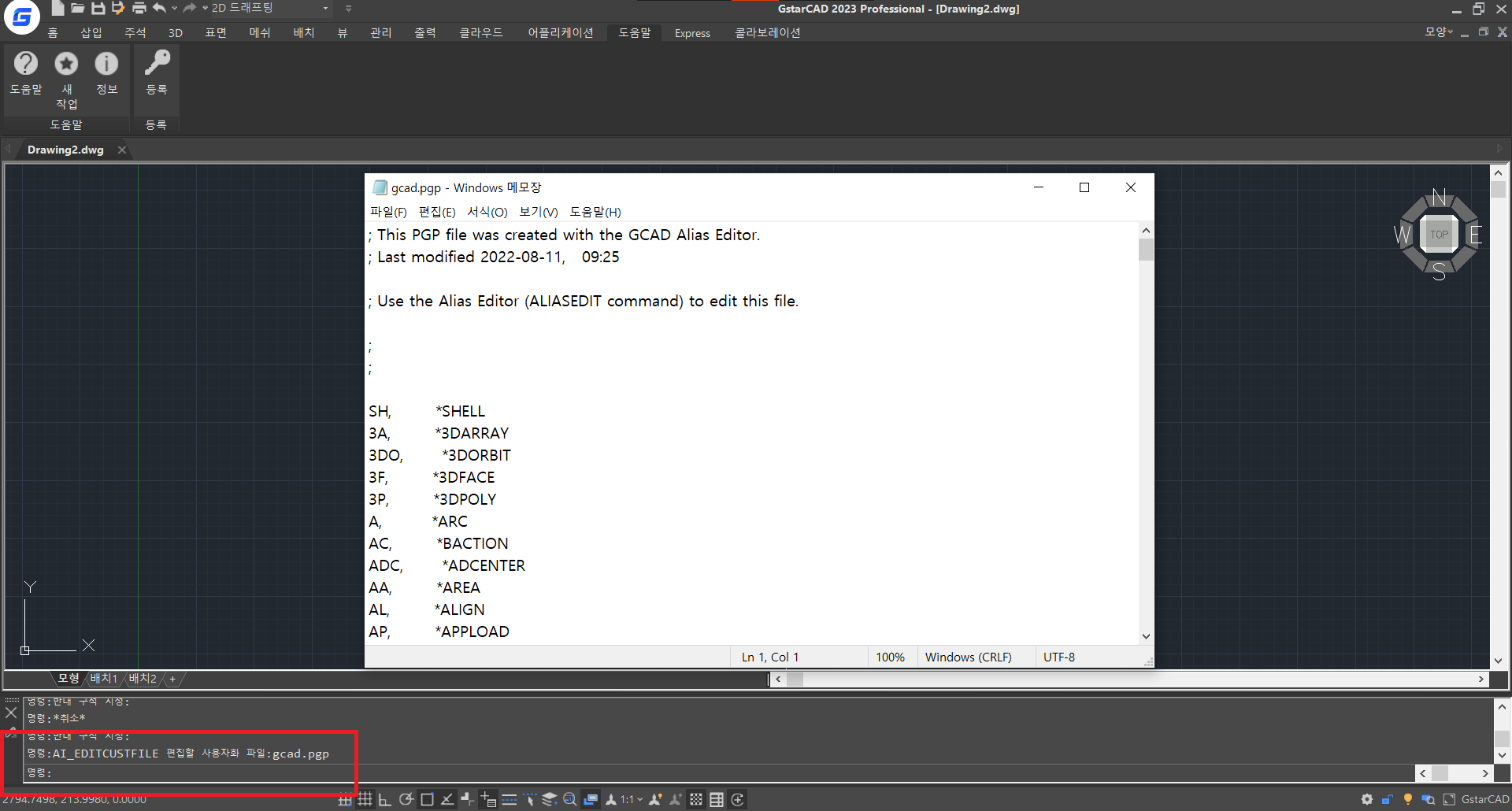The height and width of the screenshot is (811, 1512).
Task: Select the 콜라보레이션 ribbon tab
Action: click(768, 32)
